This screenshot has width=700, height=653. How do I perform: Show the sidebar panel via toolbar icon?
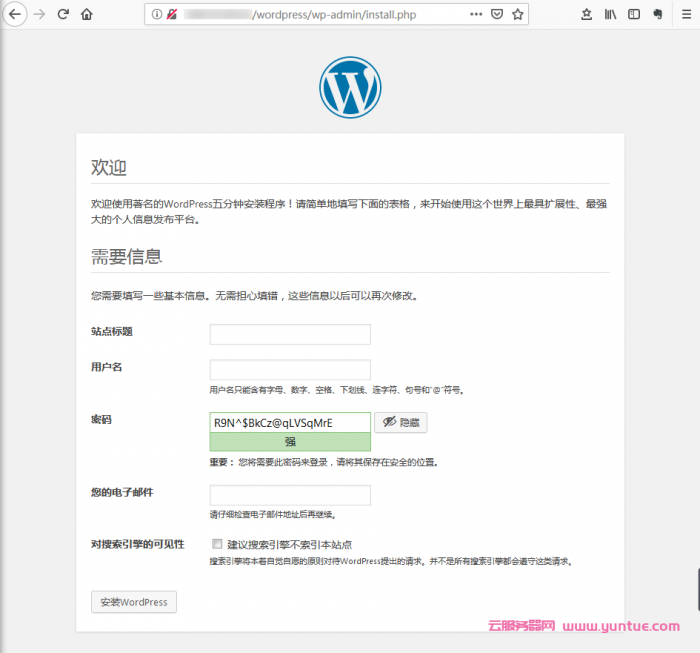pyautogui.click(x=634, y=14)
